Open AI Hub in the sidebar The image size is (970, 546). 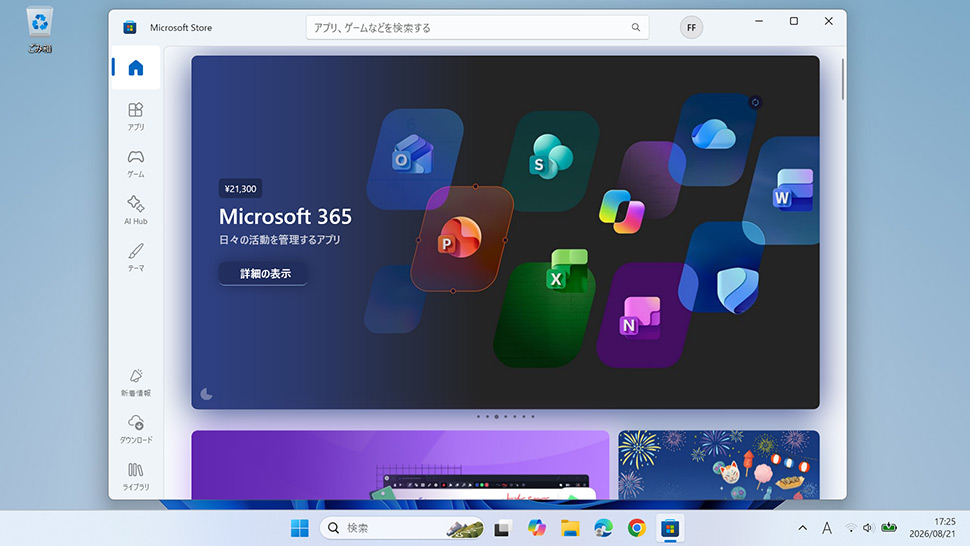[135, 210]
